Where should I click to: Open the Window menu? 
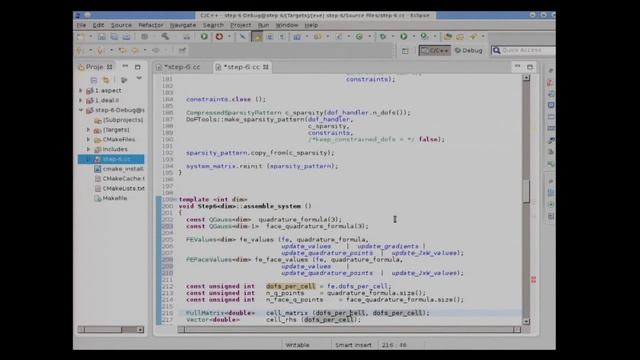tap(287, 25)
